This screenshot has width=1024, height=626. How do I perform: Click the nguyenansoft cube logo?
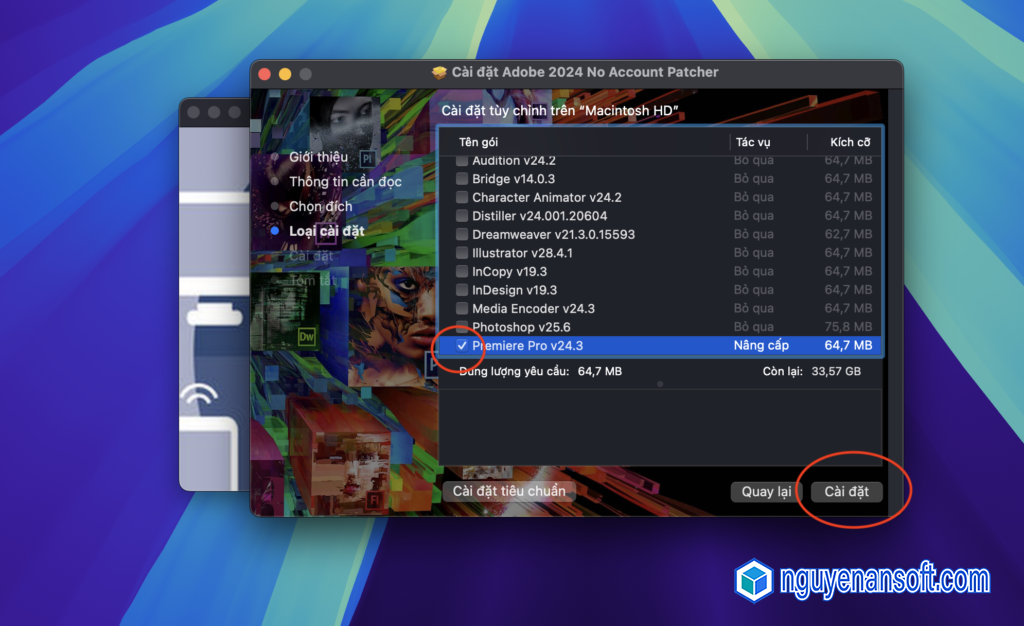click(x=753, y=580)
